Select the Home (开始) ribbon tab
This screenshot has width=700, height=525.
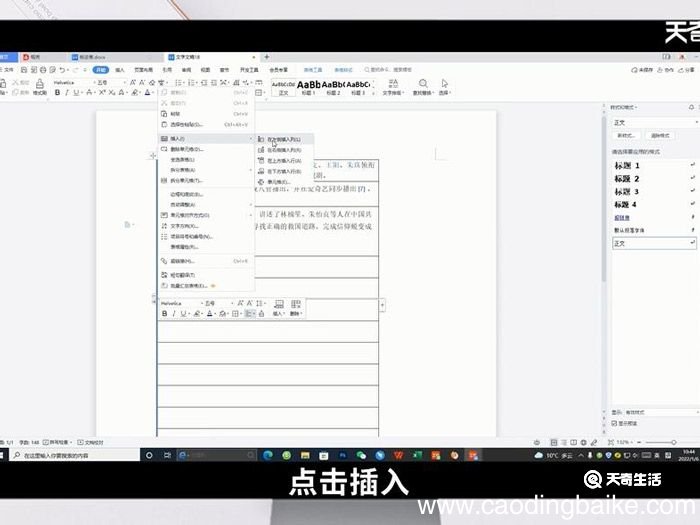[x=101, y=70]
